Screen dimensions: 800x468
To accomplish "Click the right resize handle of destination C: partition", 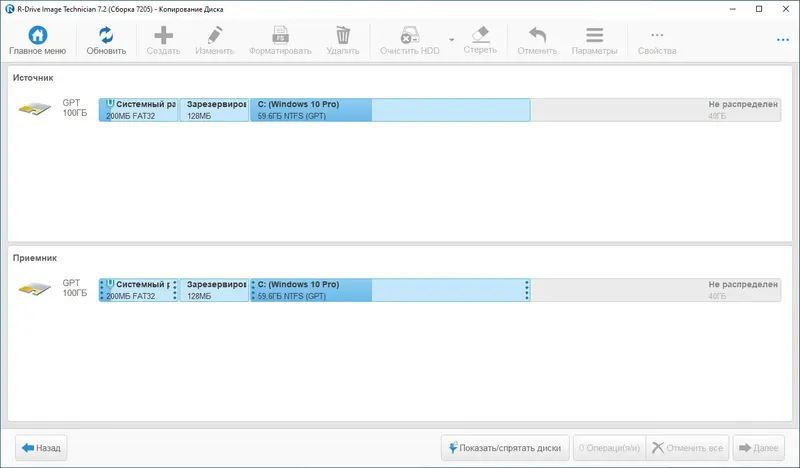I will 527,290.
